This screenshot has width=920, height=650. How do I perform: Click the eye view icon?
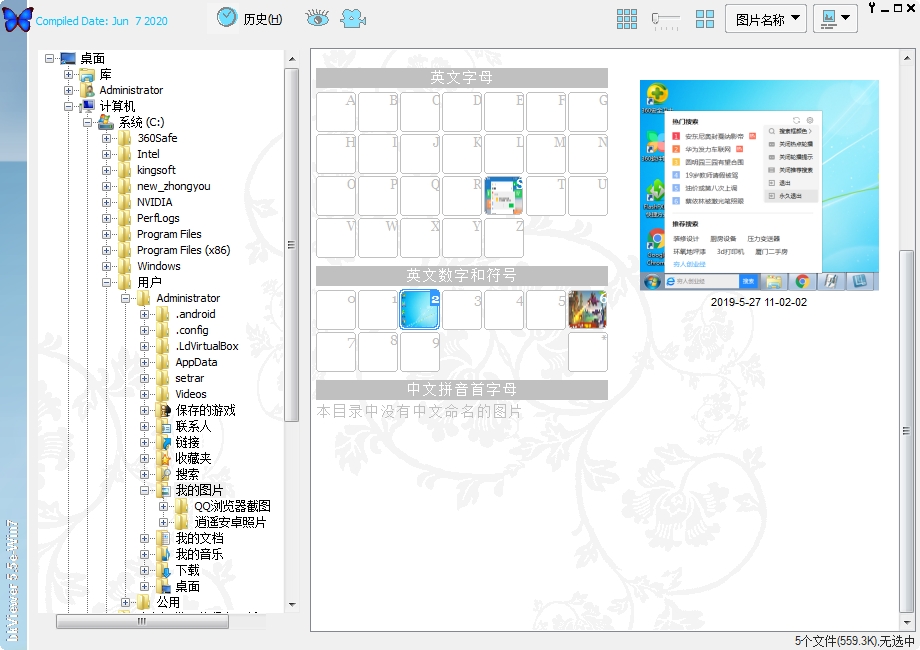pyautogui.click(x=317, y=18)
